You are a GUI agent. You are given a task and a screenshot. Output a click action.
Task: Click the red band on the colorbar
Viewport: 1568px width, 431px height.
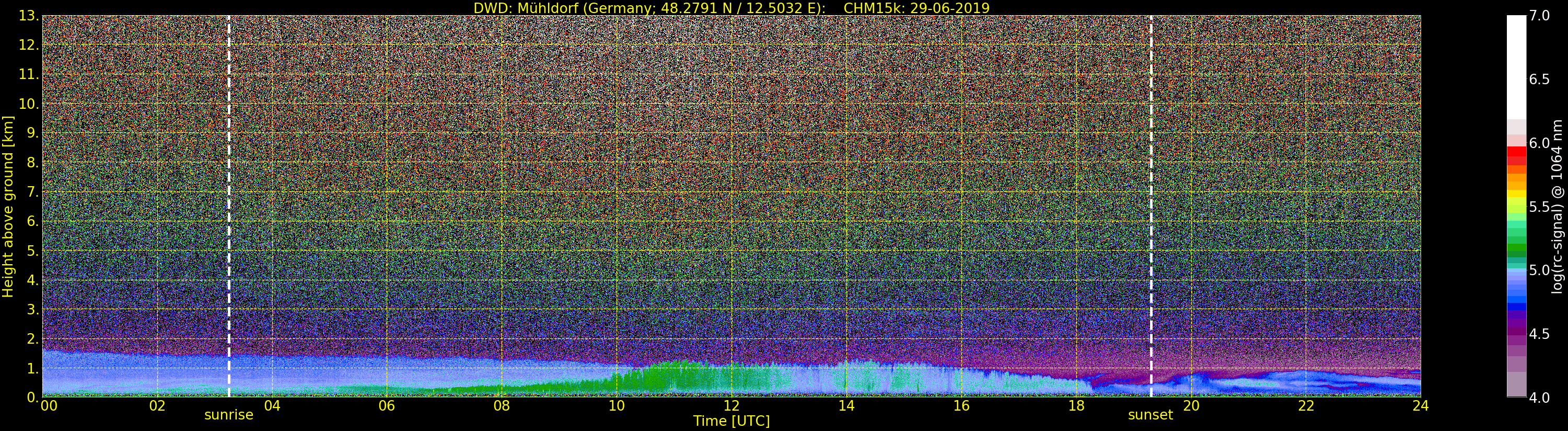[1516, 155]
